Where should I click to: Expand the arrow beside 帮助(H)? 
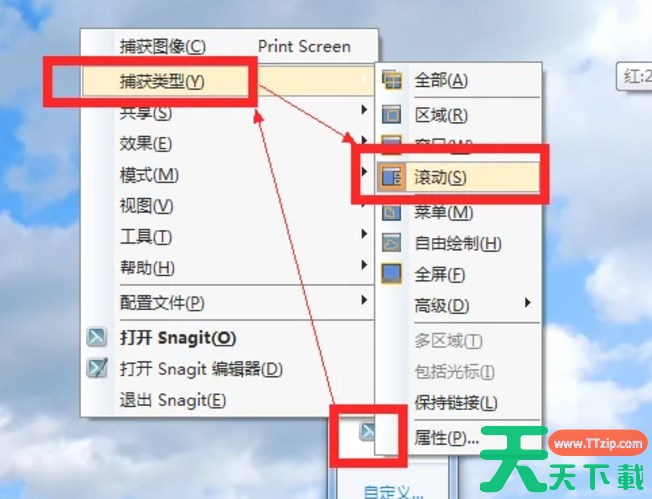pos(364,264)
